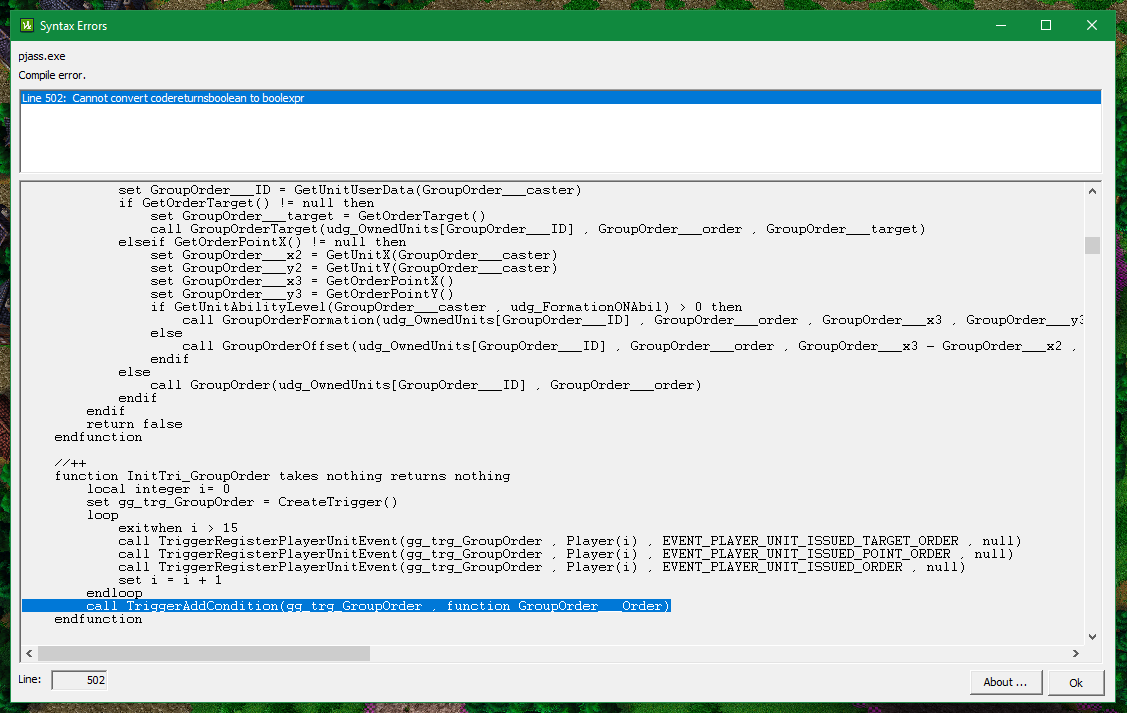Maximize the Syntax Errors window

pyautogui.click(x=1046, y=25)
